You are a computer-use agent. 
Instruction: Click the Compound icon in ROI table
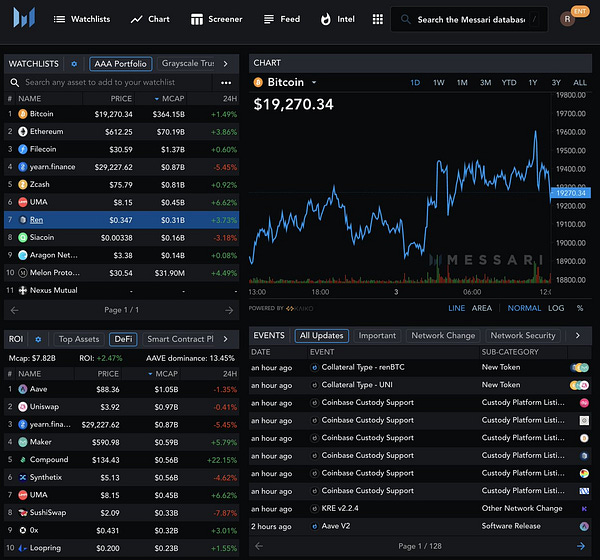pos(23,460)
